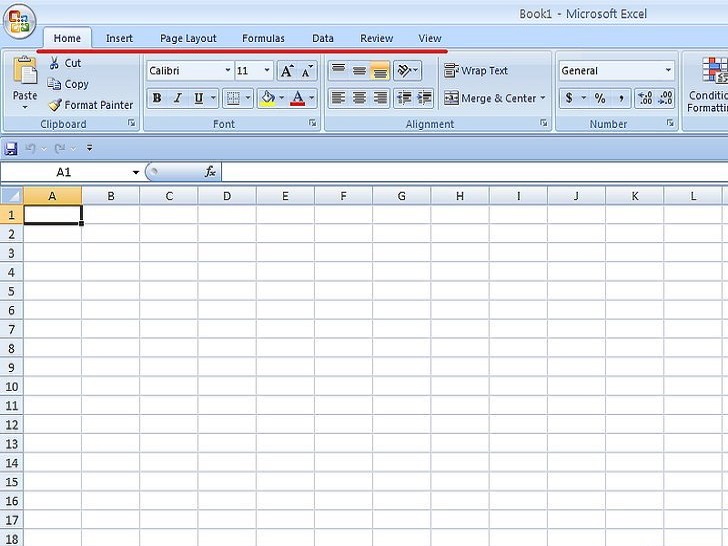Increase the cell indent
The height and width of the screenshot is (546, 728).
point(424,98)
